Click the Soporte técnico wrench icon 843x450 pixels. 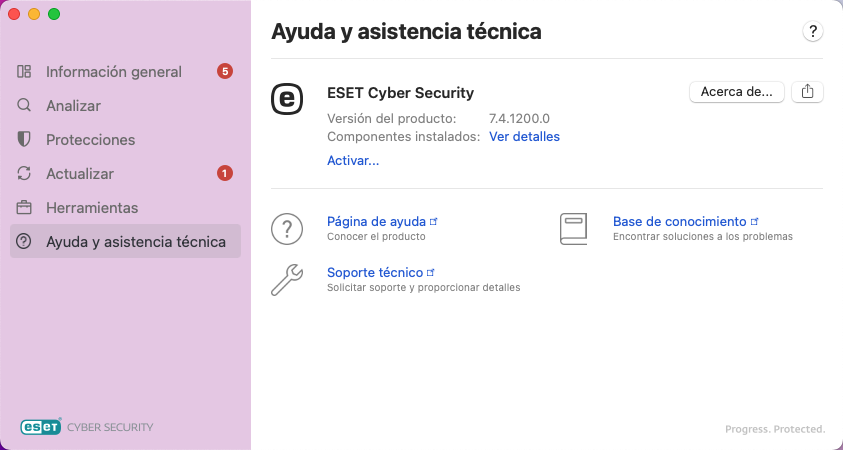click(287, 279)
